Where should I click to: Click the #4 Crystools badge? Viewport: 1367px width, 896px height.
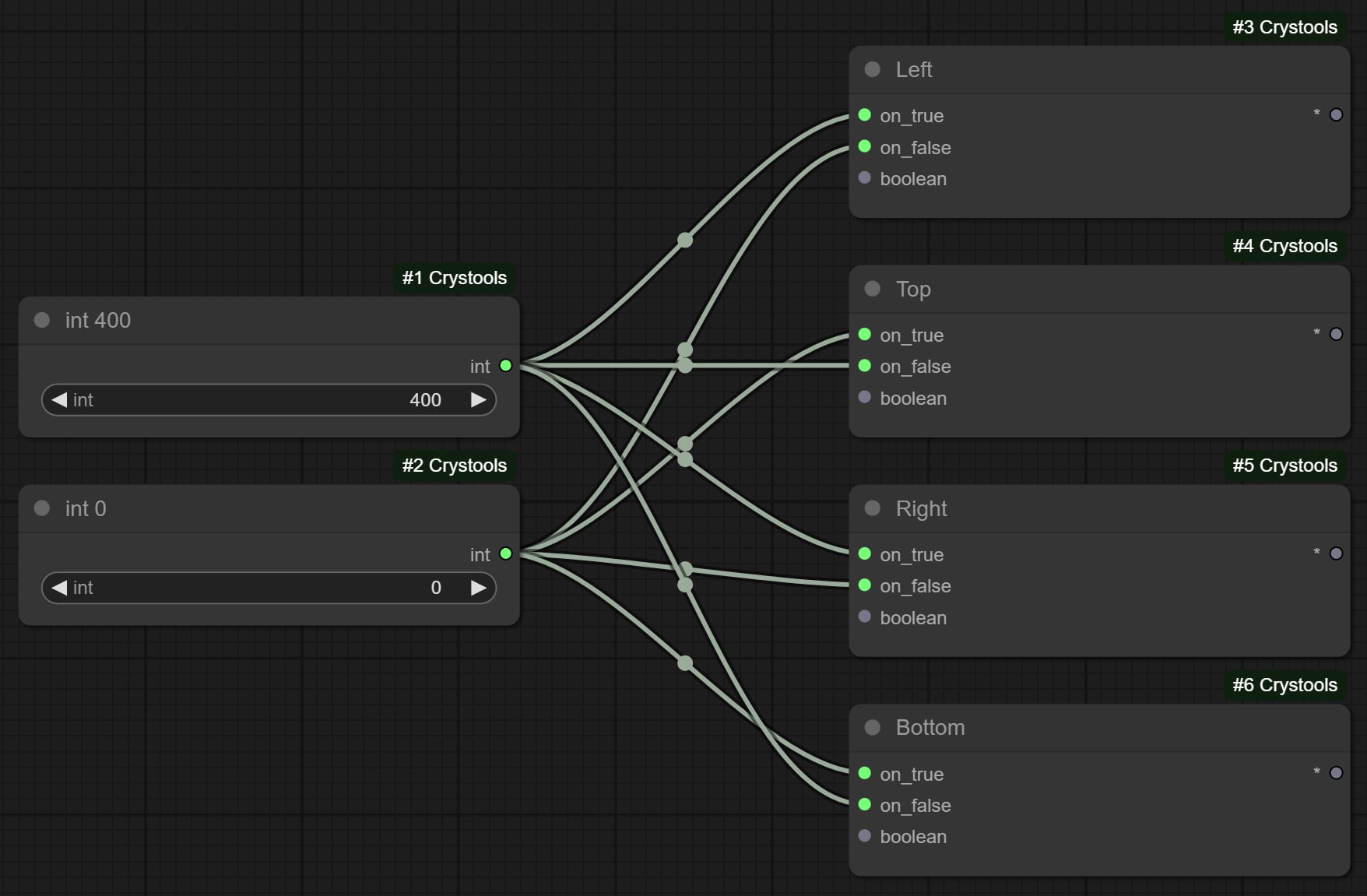click(x=1285, y=246)
